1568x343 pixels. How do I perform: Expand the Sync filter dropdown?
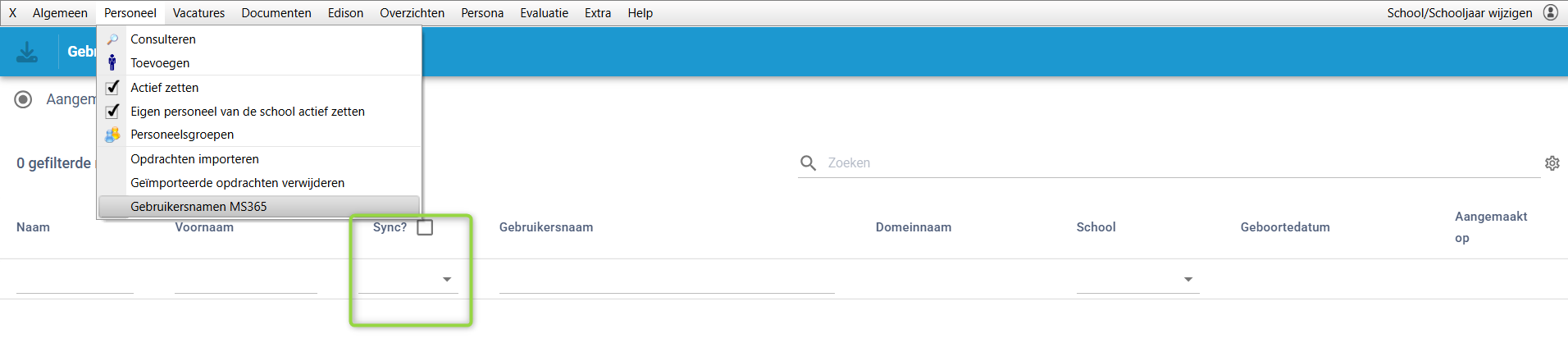(x=447, y=280)
